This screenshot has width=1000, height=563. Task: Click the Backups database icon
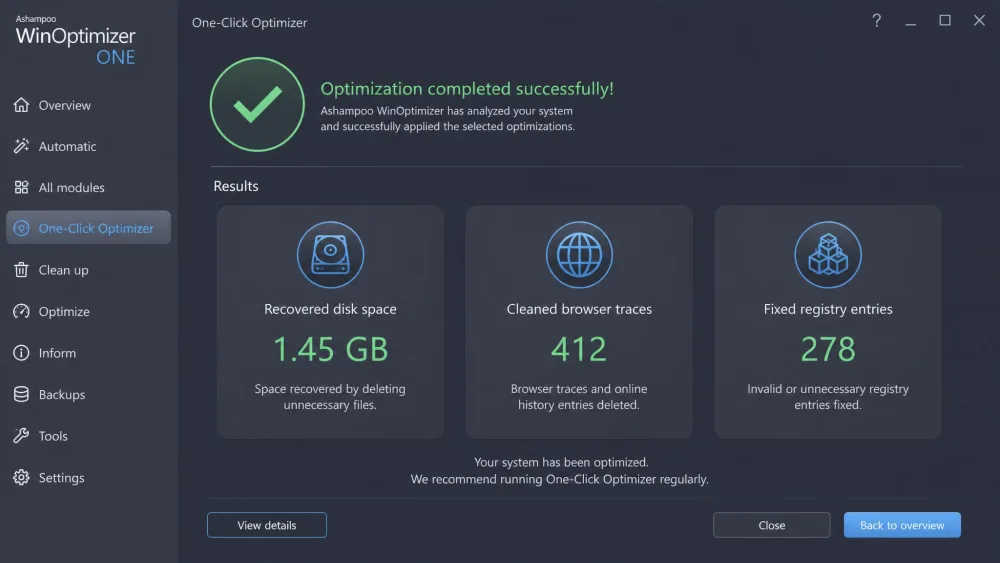[21, 394]
